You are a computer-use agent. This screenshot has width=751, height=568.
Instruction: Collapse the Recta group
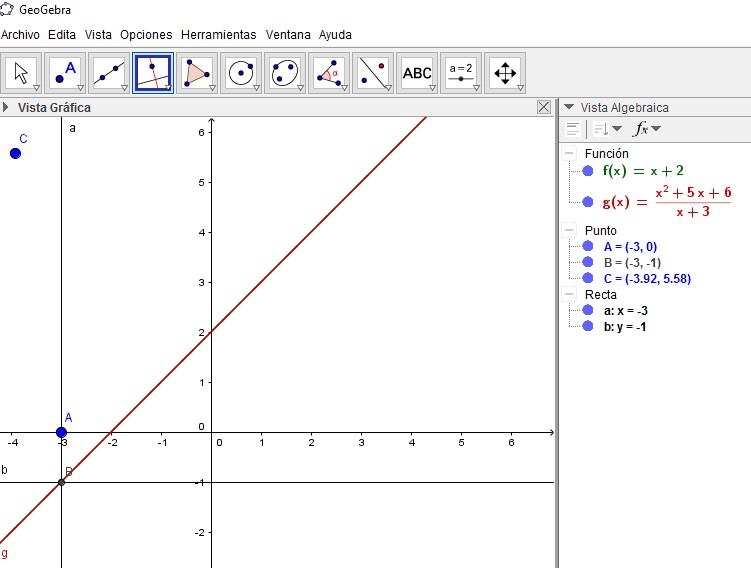[569, 294]
